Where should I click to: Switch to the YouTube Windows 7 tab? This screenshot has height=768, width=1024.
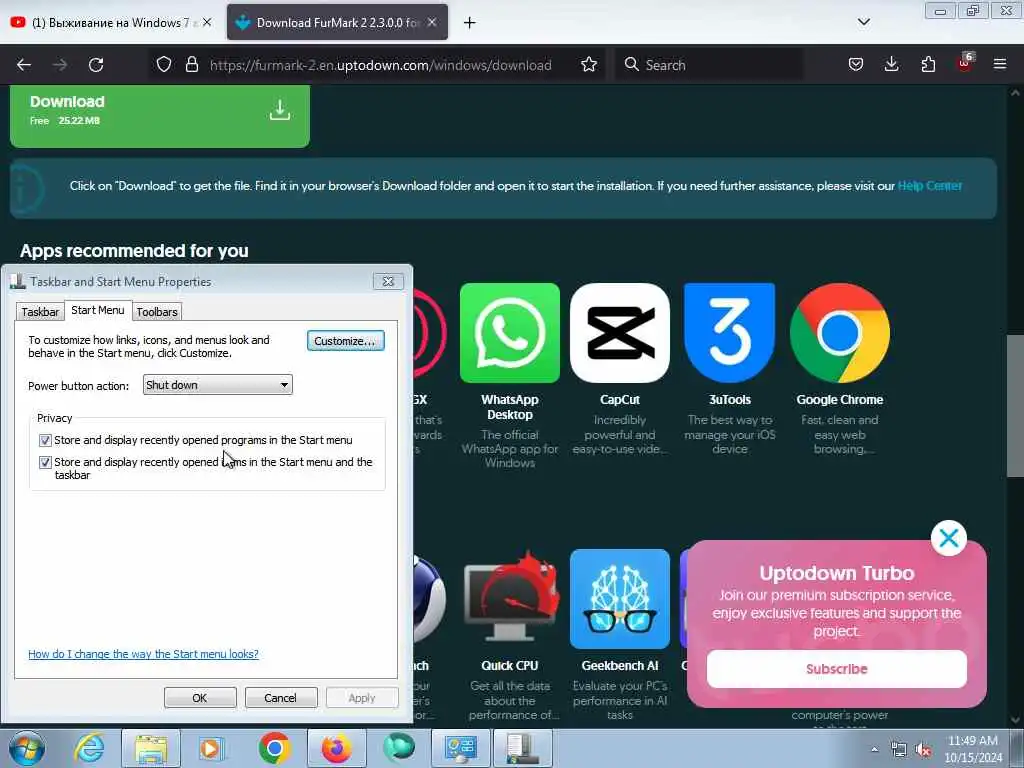tap(111, 22)
